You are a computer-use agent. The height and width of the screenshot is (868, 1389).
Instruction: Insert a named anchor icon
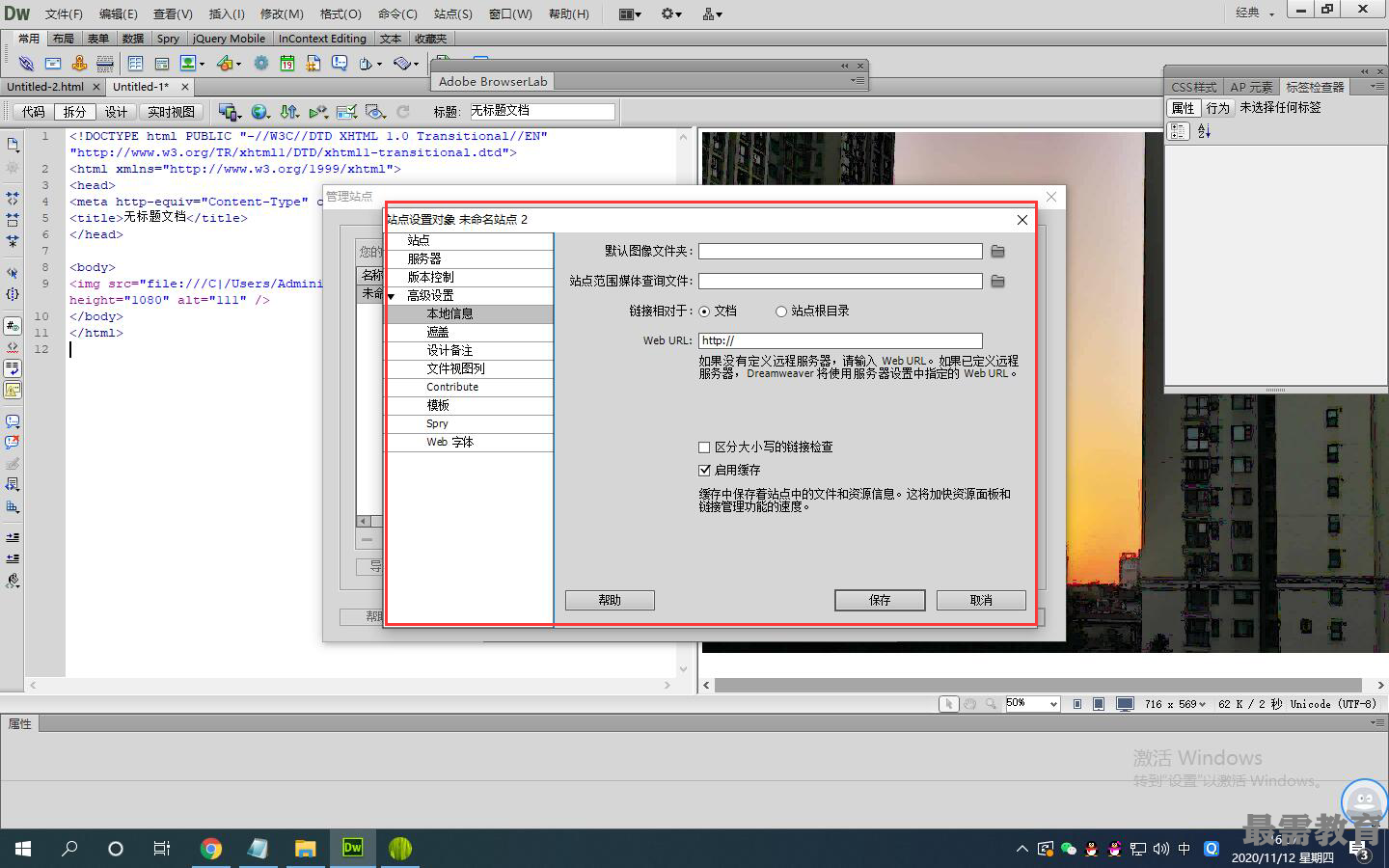point(79,64)
